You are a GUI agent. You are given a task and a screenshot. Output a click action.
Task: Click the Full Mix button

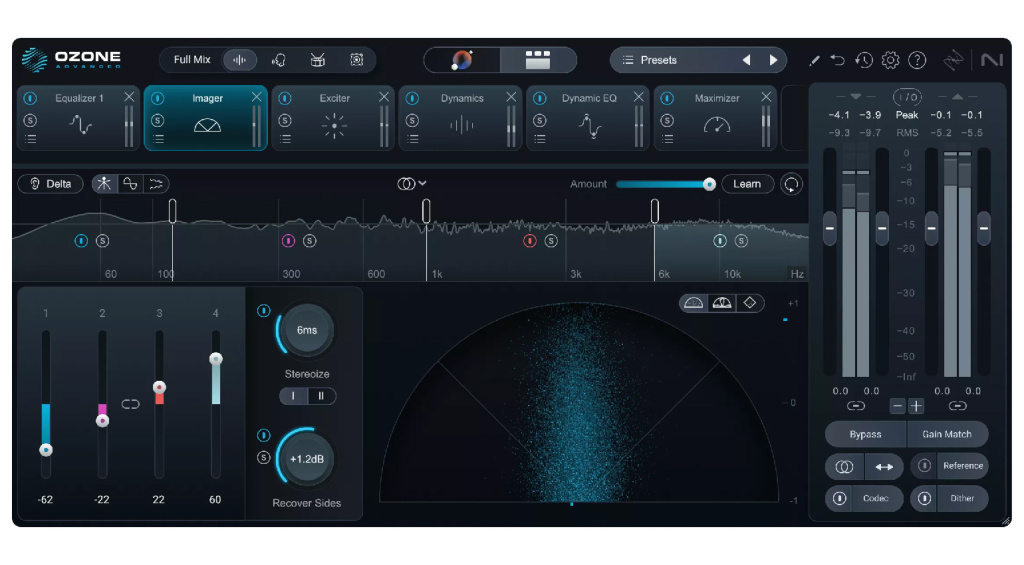192,59
